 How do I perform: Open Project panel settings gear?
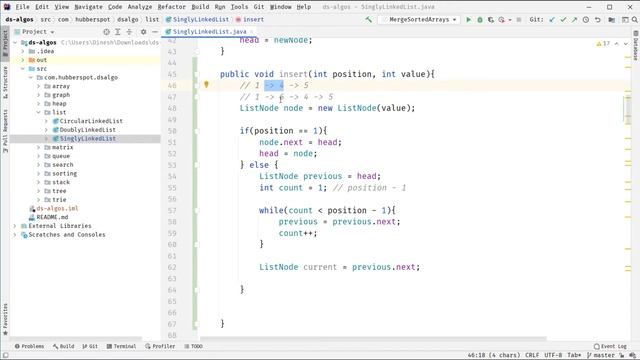click(x=143, y=31)
